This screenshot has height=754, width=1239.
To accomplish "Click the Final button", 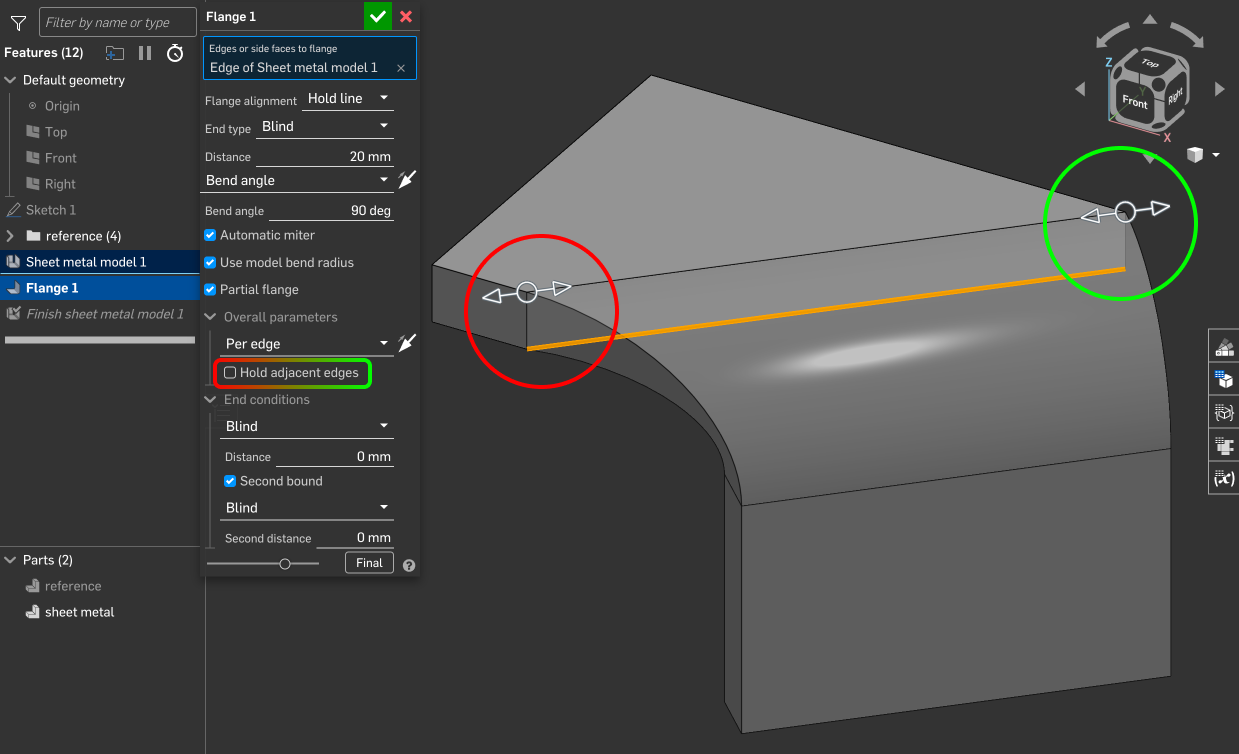I will [x=369, y=563].
